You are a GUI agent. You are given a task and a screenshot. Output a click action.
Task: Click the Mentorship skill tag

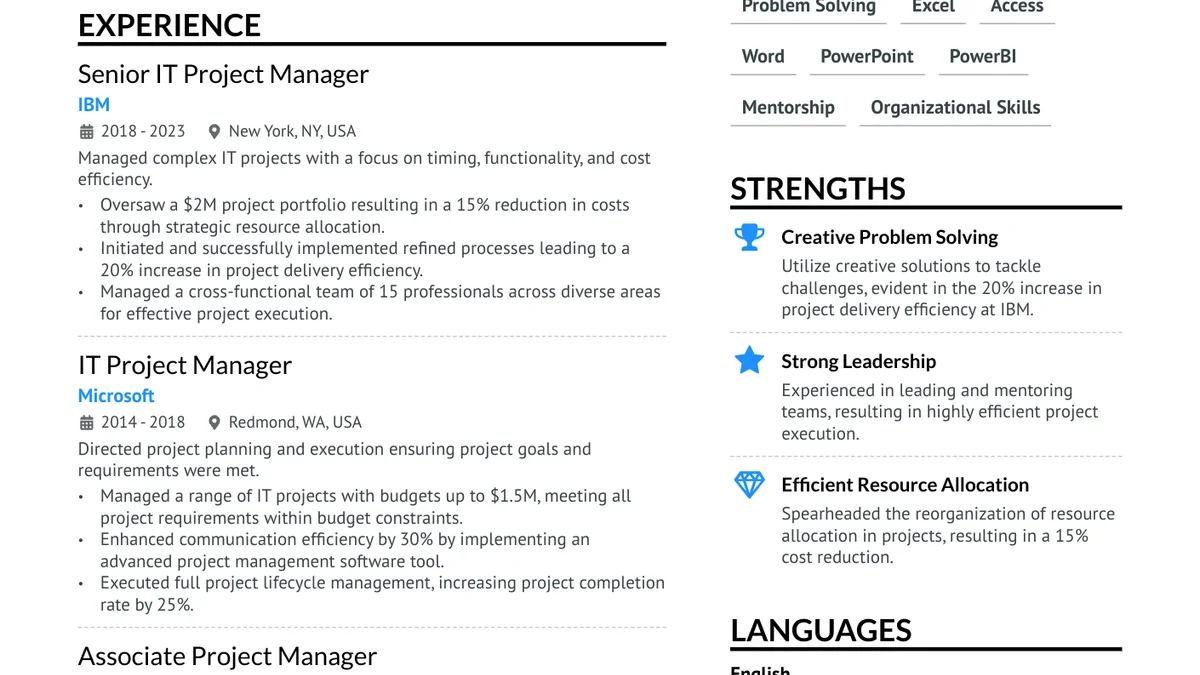[x=788, y=108]
